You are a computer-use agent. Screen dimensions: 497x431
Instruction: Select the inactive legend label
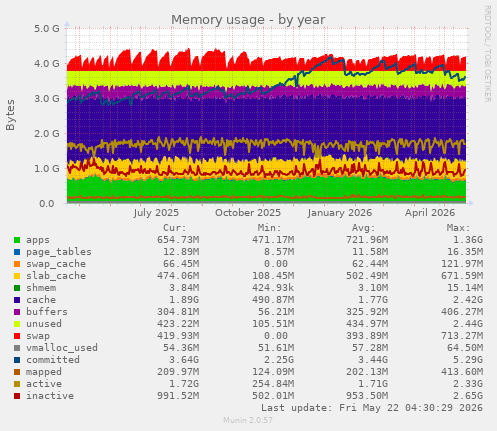click(50, 396)
